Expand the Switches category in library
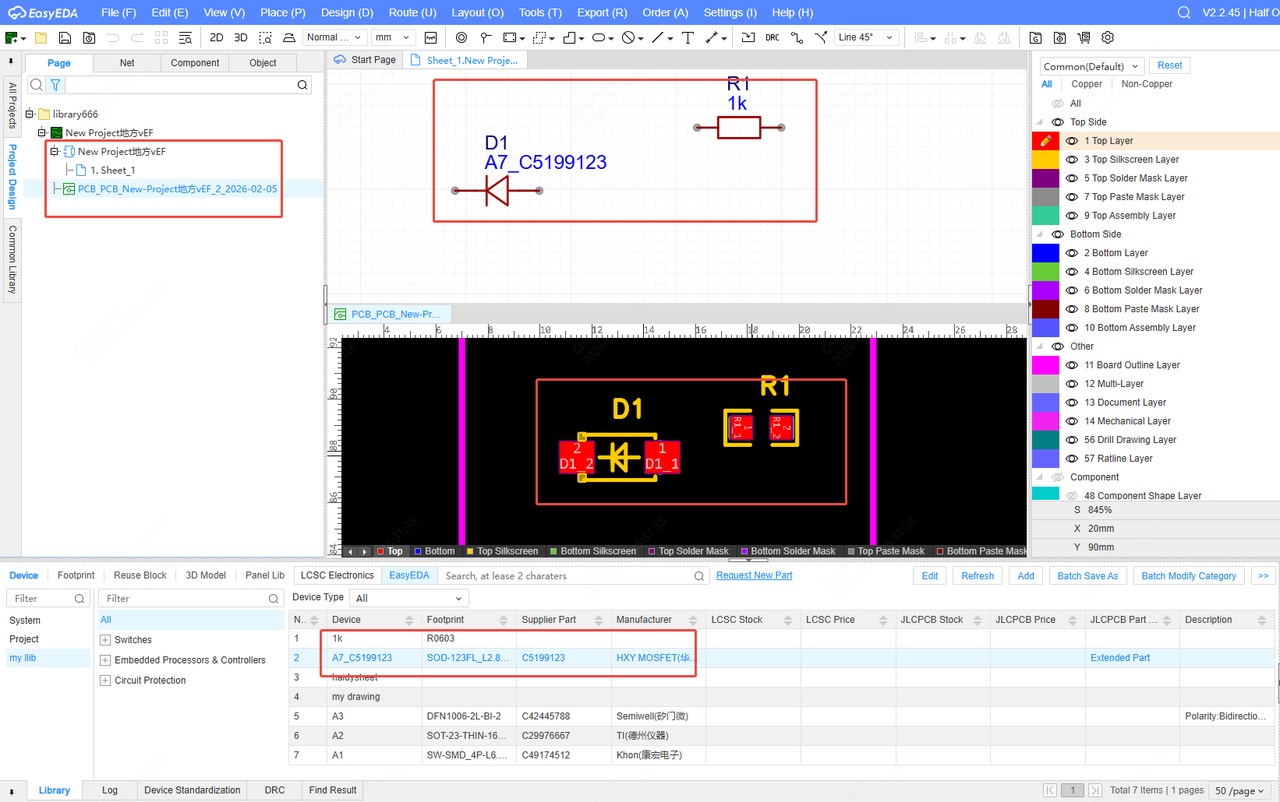This screenshot has height=802, width=1280. click(x=105, y=640)
